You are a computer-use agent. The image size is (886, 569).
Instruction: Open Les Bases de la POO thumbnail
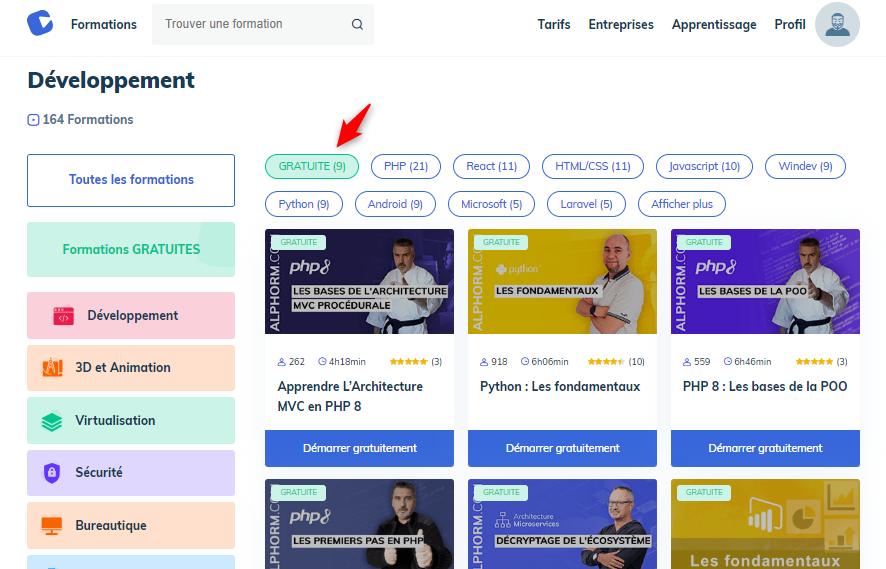click(765, 281)
